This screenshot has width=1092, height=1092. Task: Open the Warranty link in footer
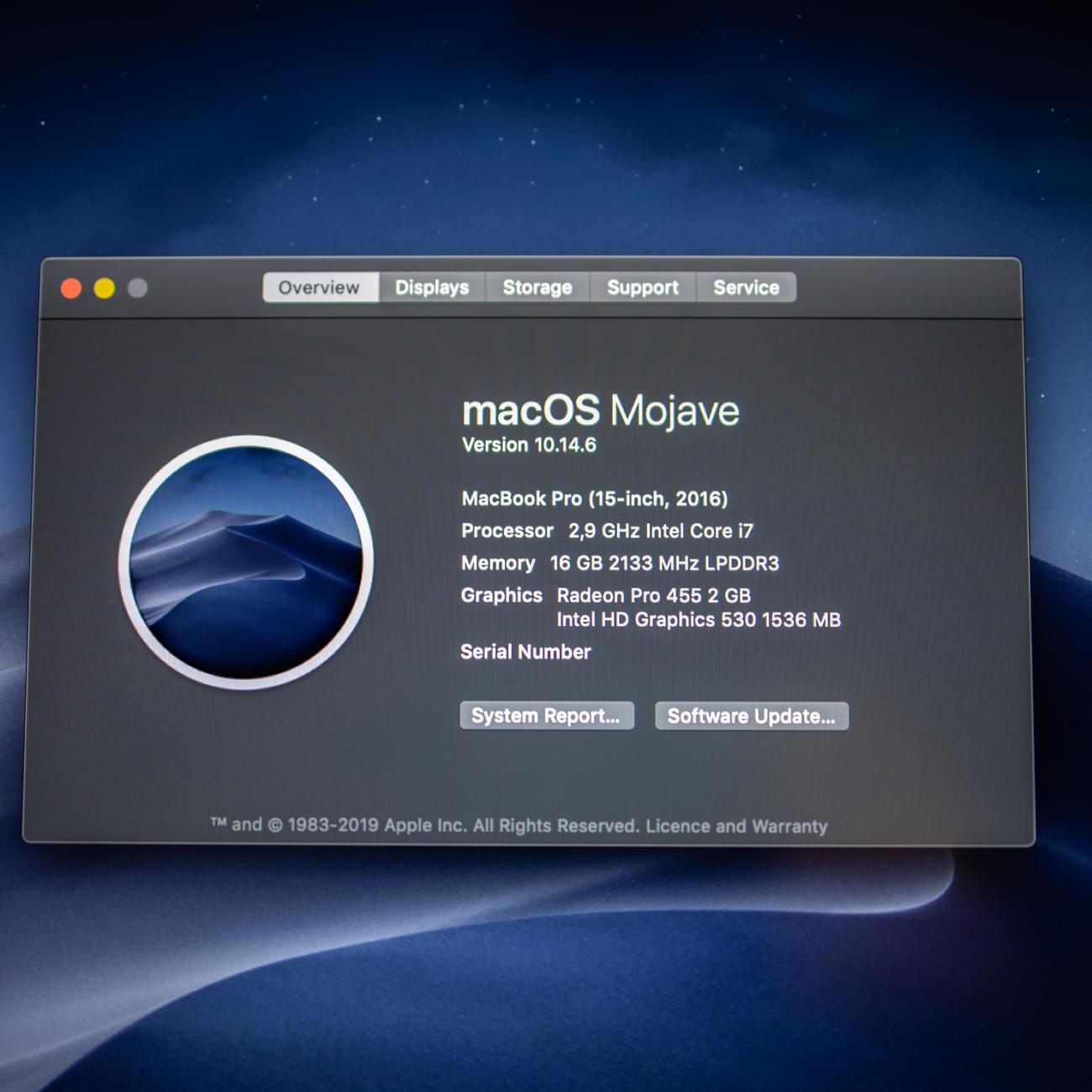(790, 826)
